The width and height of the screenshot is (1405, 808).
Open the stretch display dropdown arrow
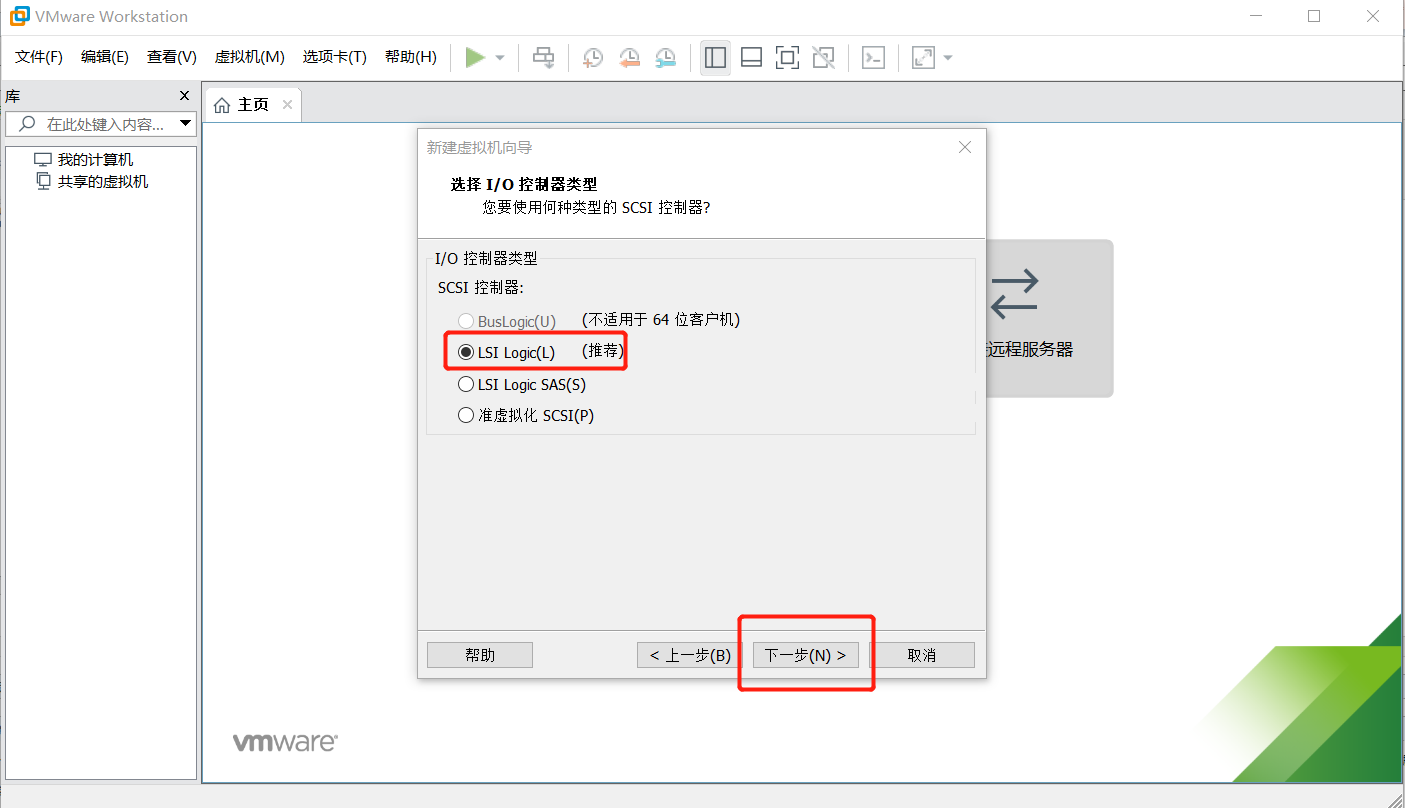tap(948, 58)
